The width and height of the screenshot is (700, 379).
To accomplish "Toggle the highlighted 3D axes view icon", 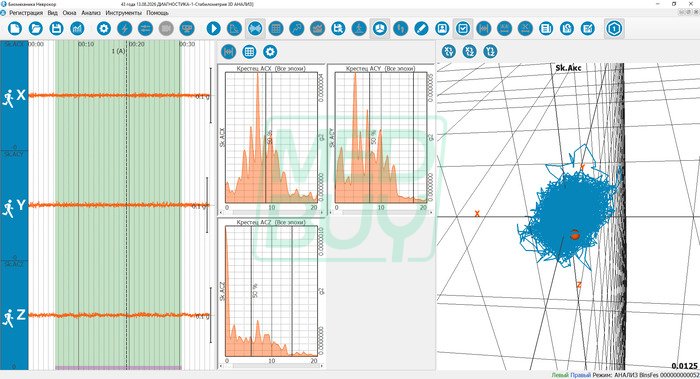I will pyautogui.click(x=380, y=29).
